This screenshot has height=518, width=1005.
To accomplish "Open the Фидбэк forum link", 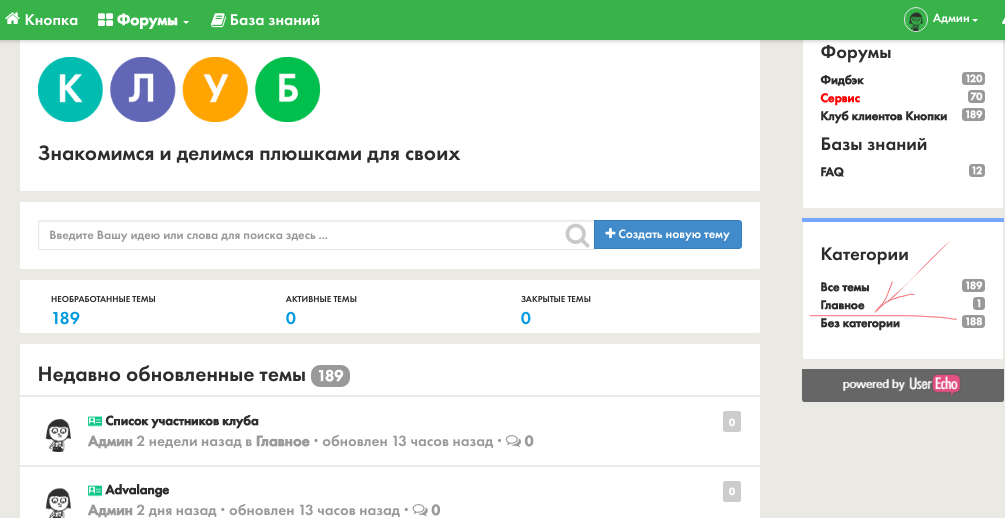I will pyautogui.click(x=842, y=79).
